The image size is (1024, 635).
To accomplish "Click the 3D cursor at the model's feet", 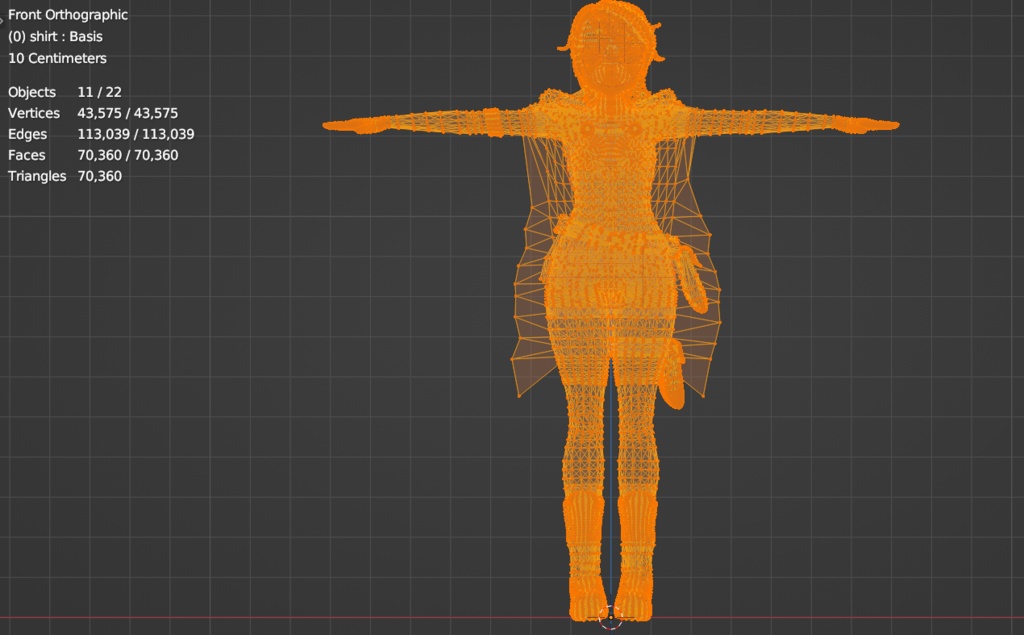I will click(x=610, y=618).
